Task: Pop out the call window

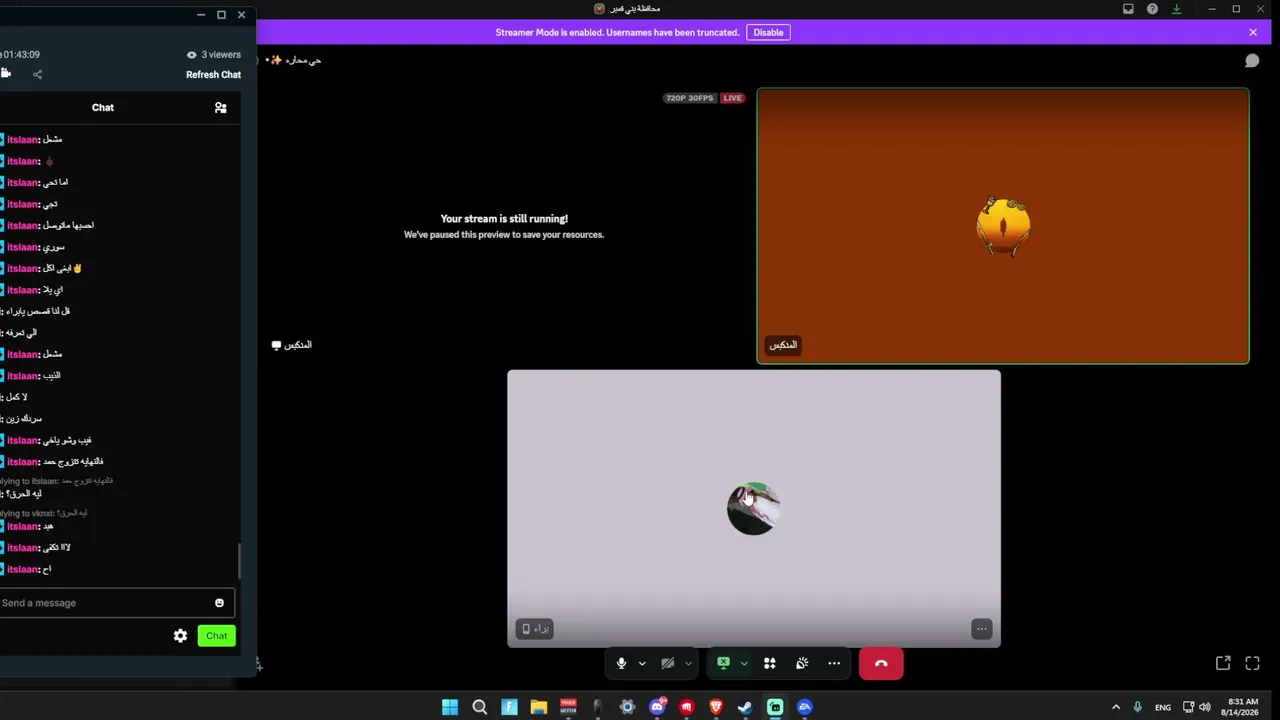Action: coord(1223,663)
